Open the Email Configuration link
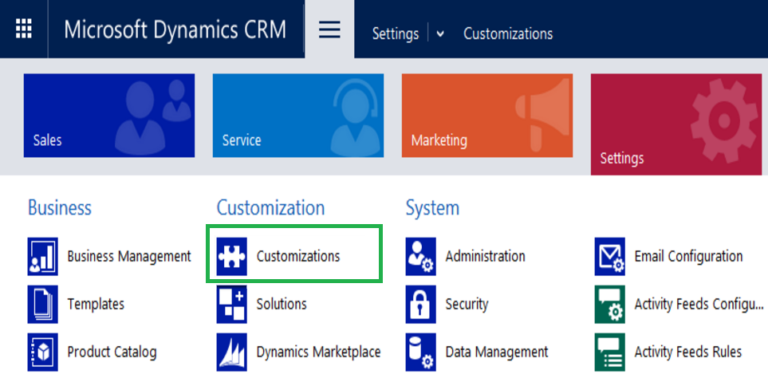 click(x=689, y=256)
